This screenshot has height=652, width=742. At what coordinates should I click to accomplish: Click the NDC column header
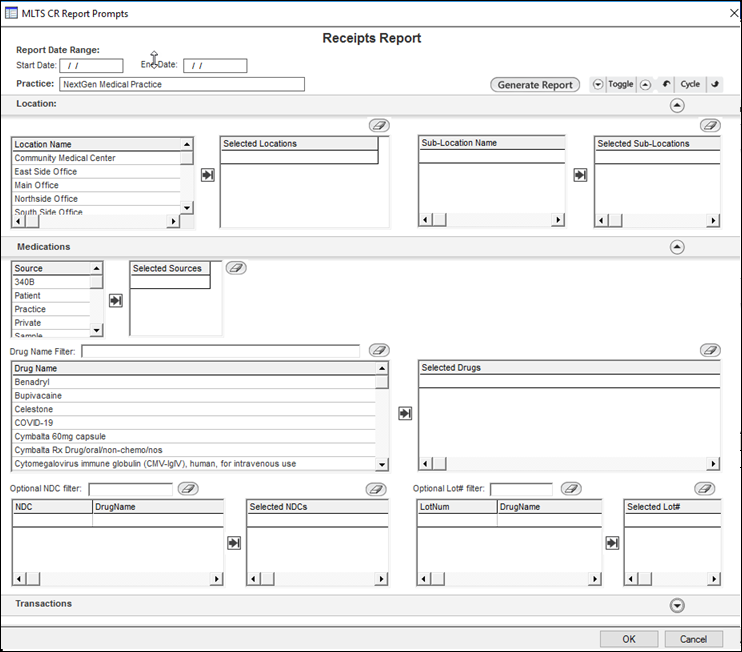coord(52,507)
